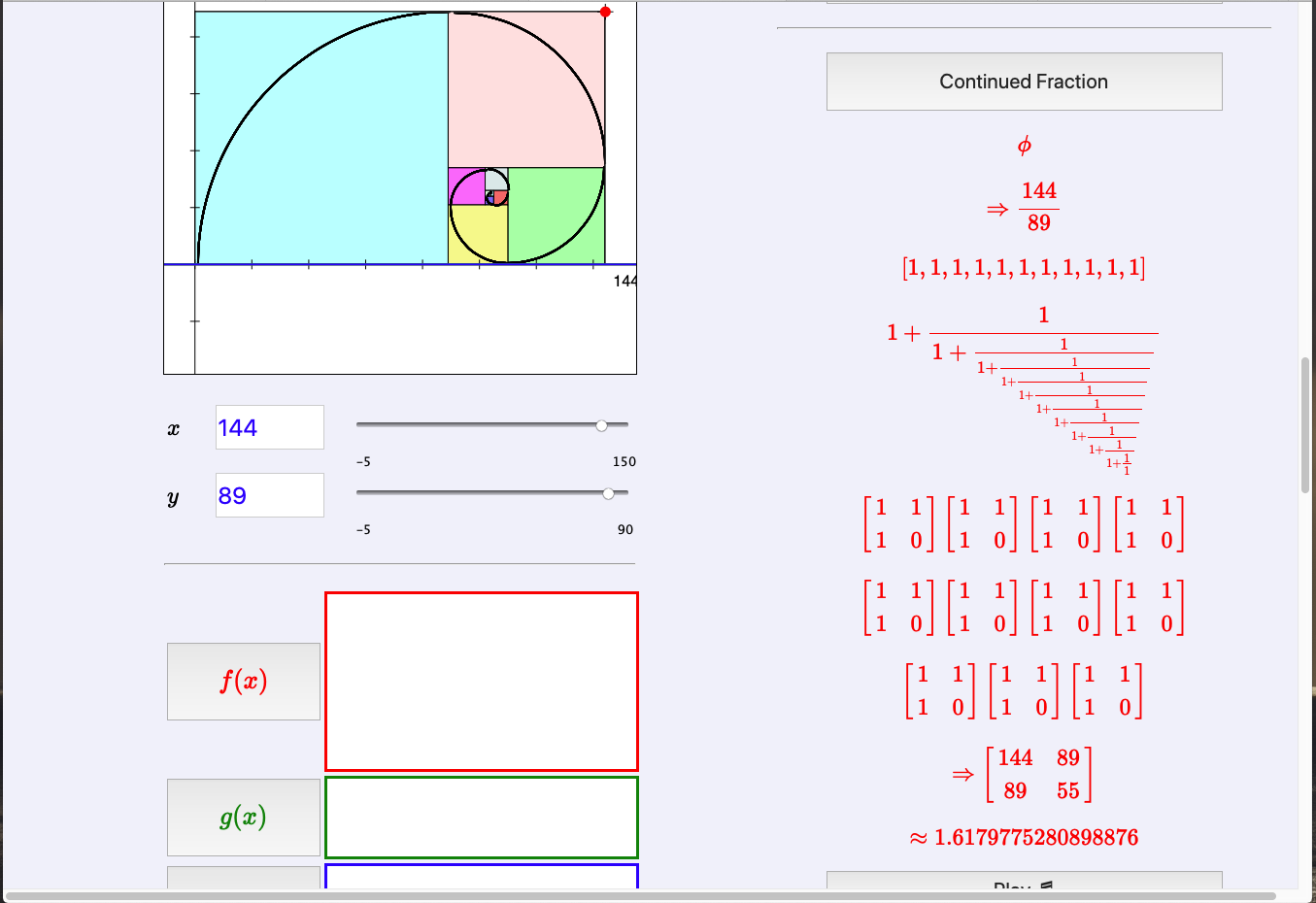The height and width of the screenshot is (903, 1316).
Task: Click the Continued Fraction button
Action: pos(1024,82)
